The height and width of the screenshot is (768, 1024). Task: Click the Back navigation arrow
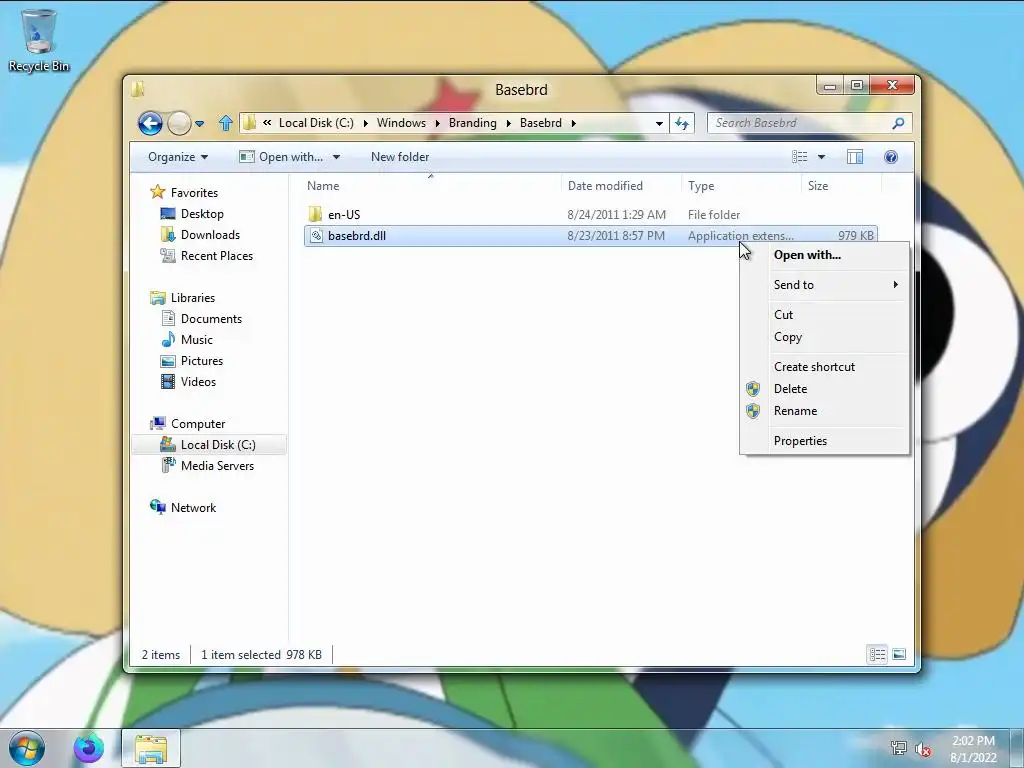[x=150, y=123]
